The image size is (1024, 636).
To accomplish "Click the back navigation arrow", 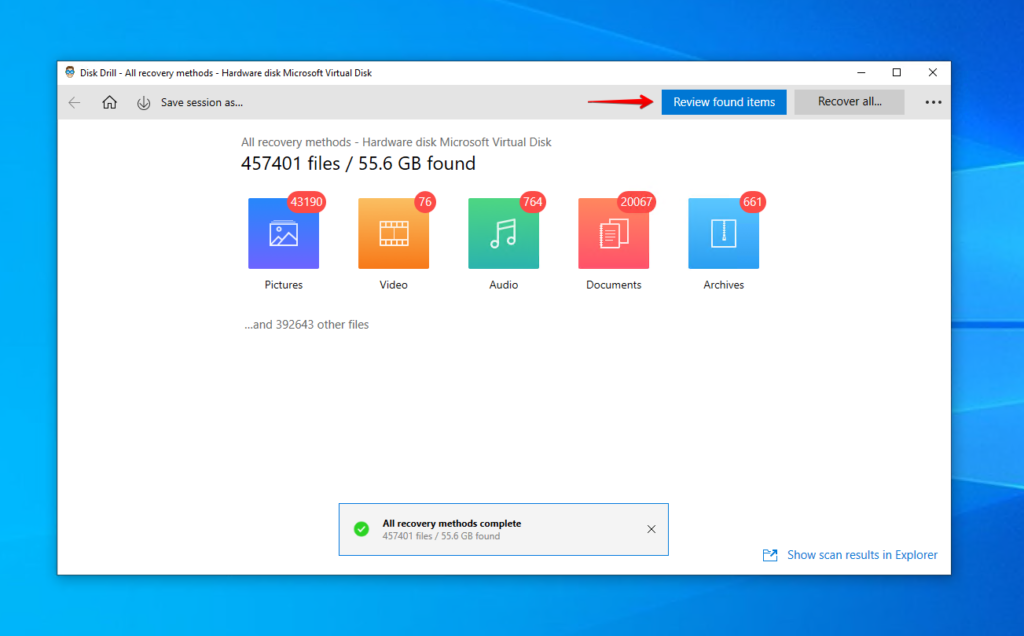I will coord(74,101).
